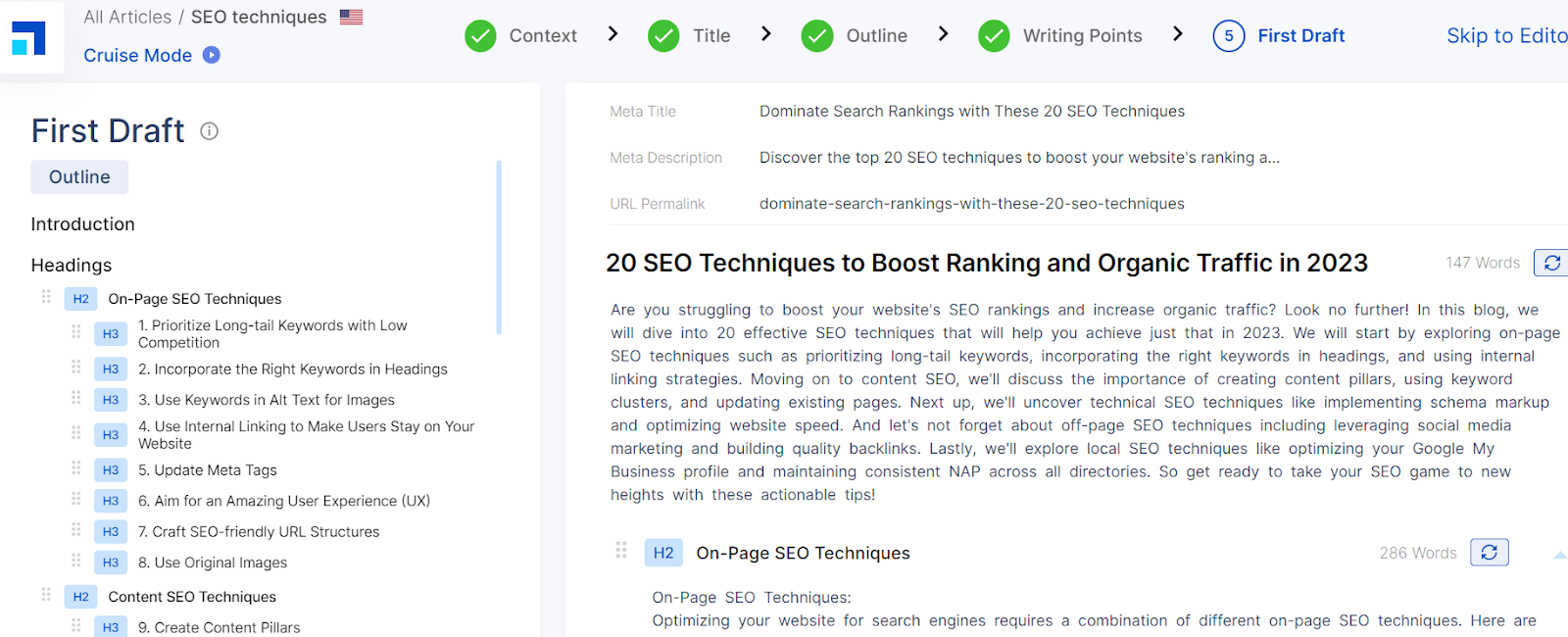
Task: Click the green Context step checkmark
Action: pos(480,36)
